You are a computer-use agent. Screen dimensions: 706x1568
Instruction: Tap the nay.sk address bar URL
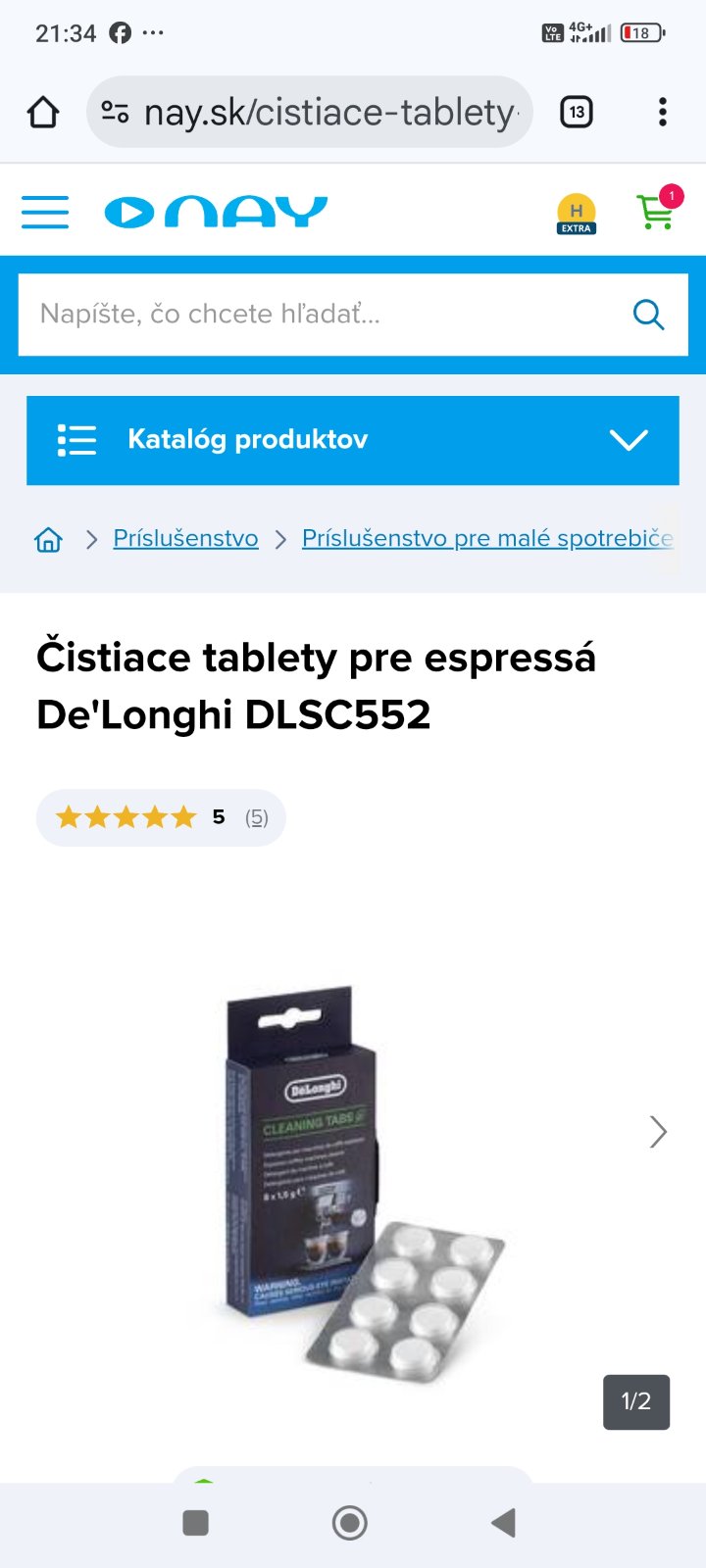pyautogui.click(x=329, y=113)
